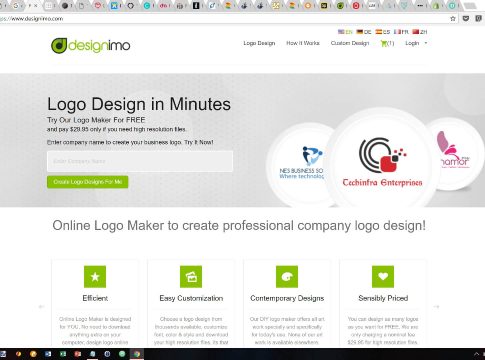Open the Custom Design link
The image size is (485, 360).
(350, 43)
